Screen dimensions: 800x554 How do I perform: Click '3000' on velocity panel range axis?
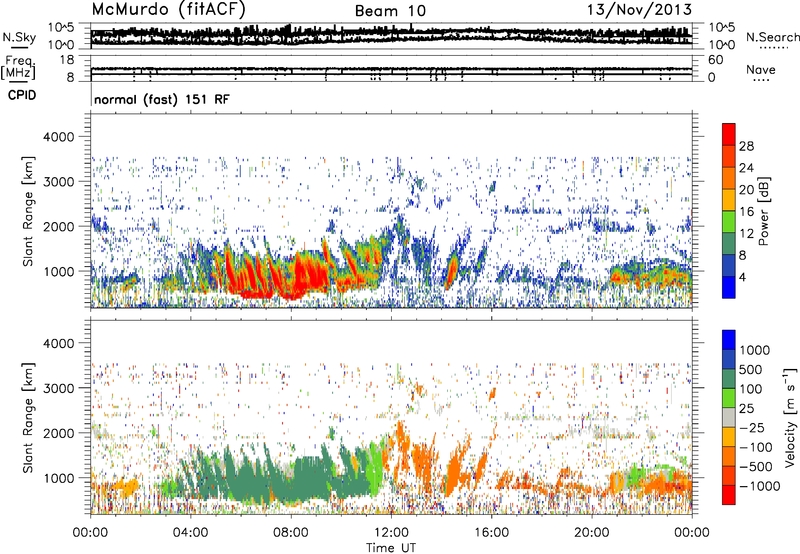click(x=59, y=388)
